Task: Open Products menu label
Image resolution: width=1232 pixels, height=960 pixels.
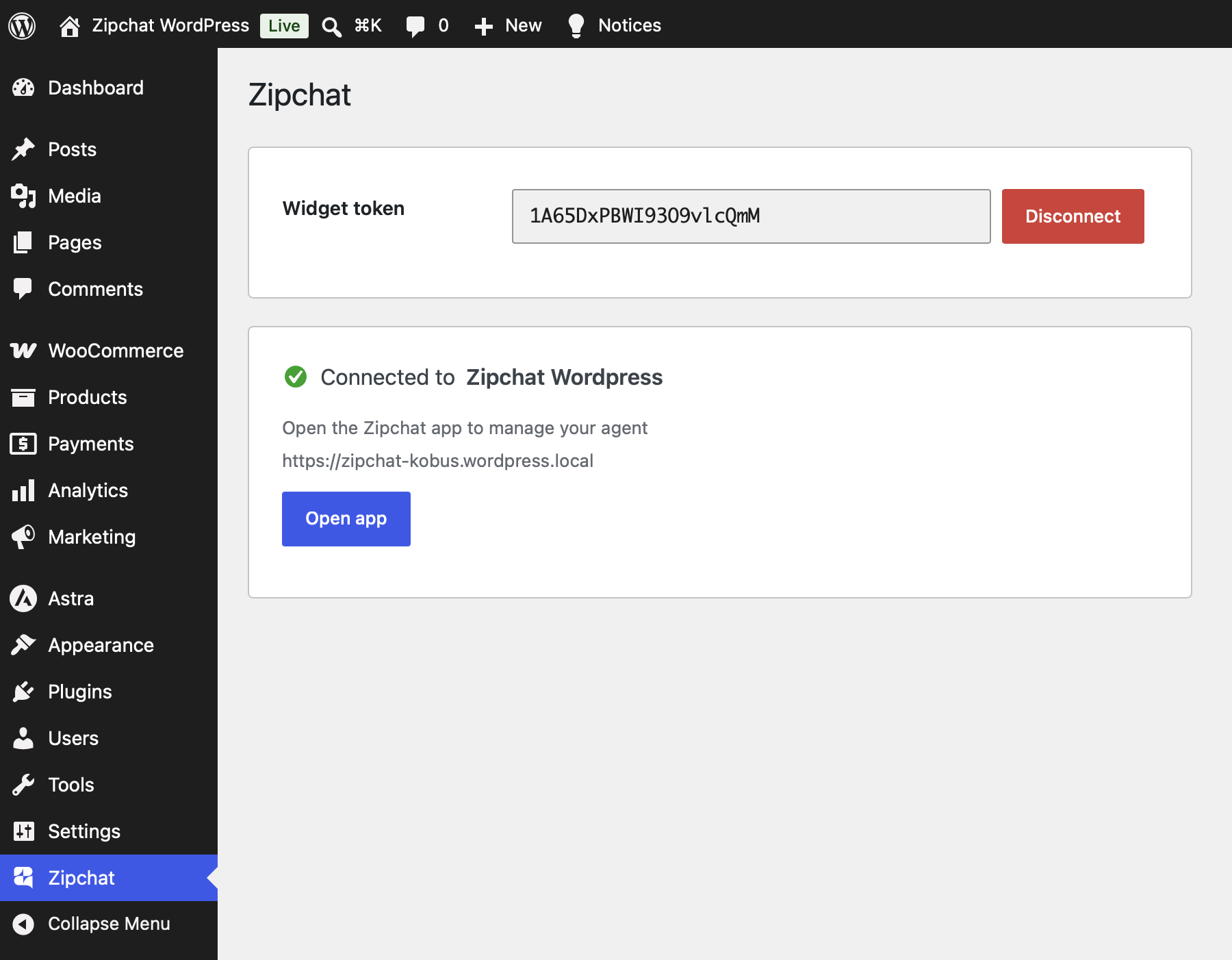Action: tap(88, 397)
